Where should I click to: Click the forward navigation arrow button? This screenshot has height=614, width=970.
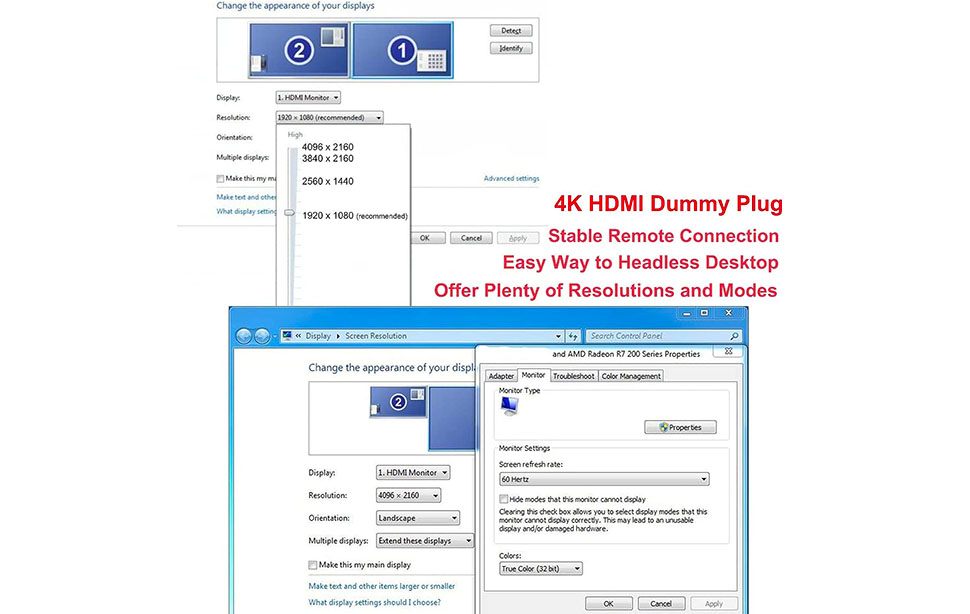[x=263, y=336]
